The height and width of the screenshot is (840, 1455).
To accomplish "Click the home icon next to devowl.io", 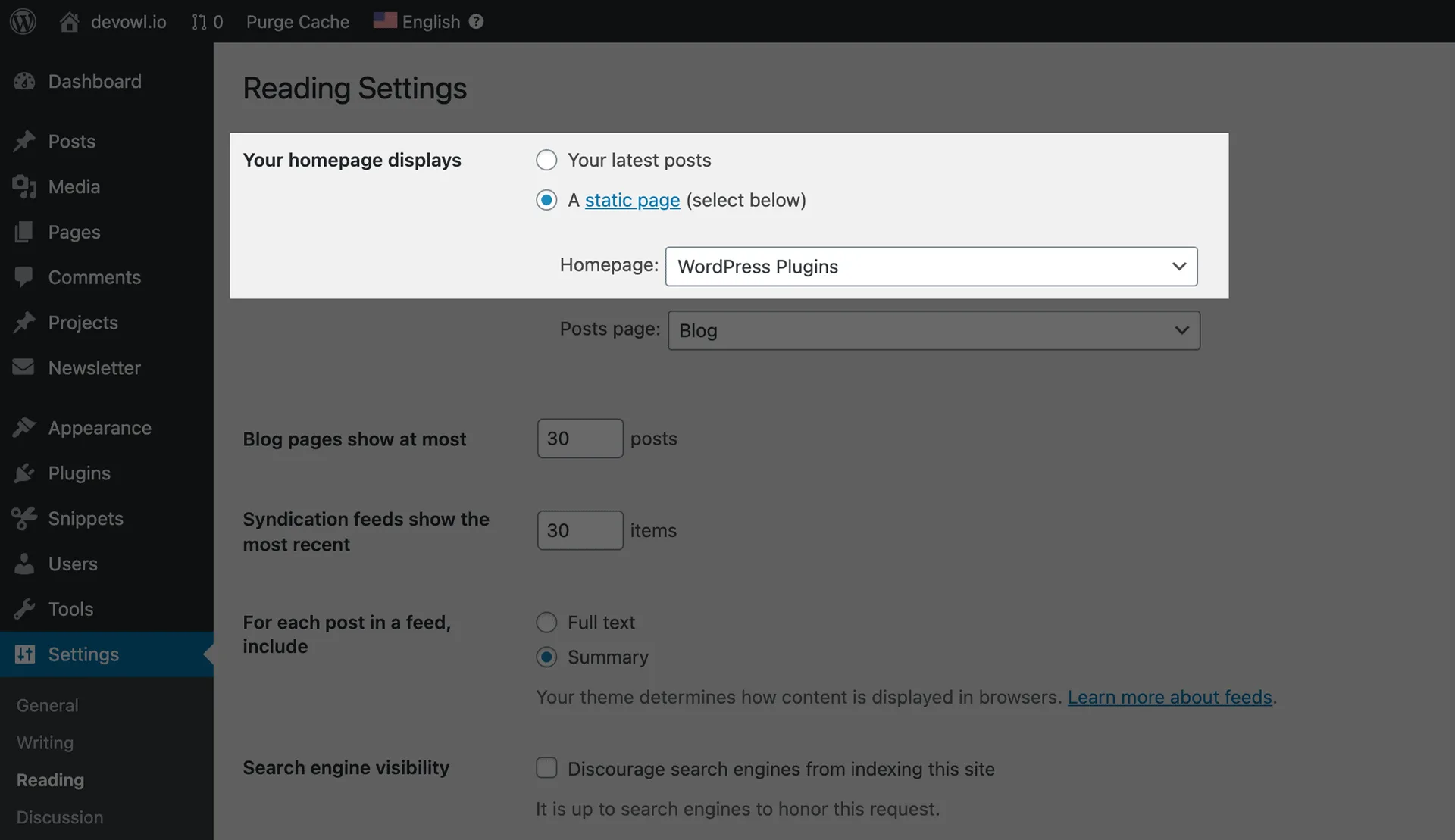I will point(70,21).
